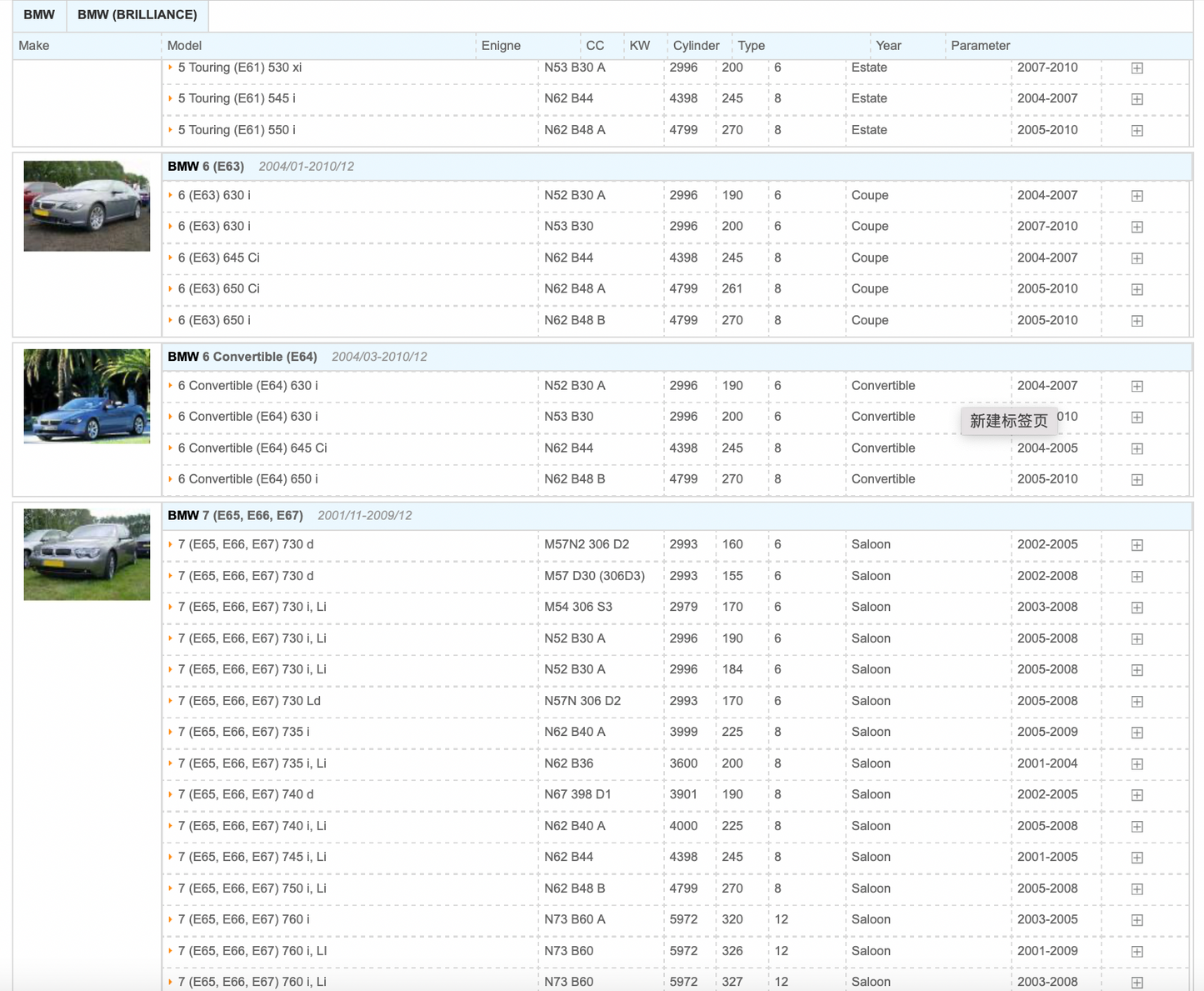This screenshot has width=1204, height=991.
Task: Expand plus icon for 7 series 735 i
Action: [1137, 732]
